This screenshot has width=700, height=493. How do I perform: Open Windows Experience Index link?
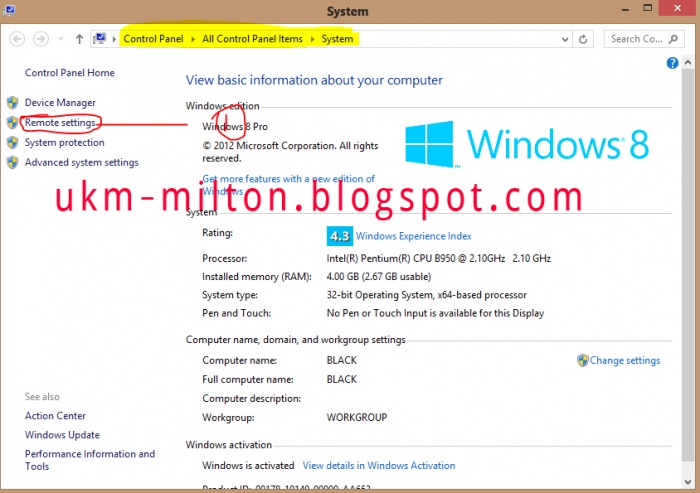click(x=413, y=236)
